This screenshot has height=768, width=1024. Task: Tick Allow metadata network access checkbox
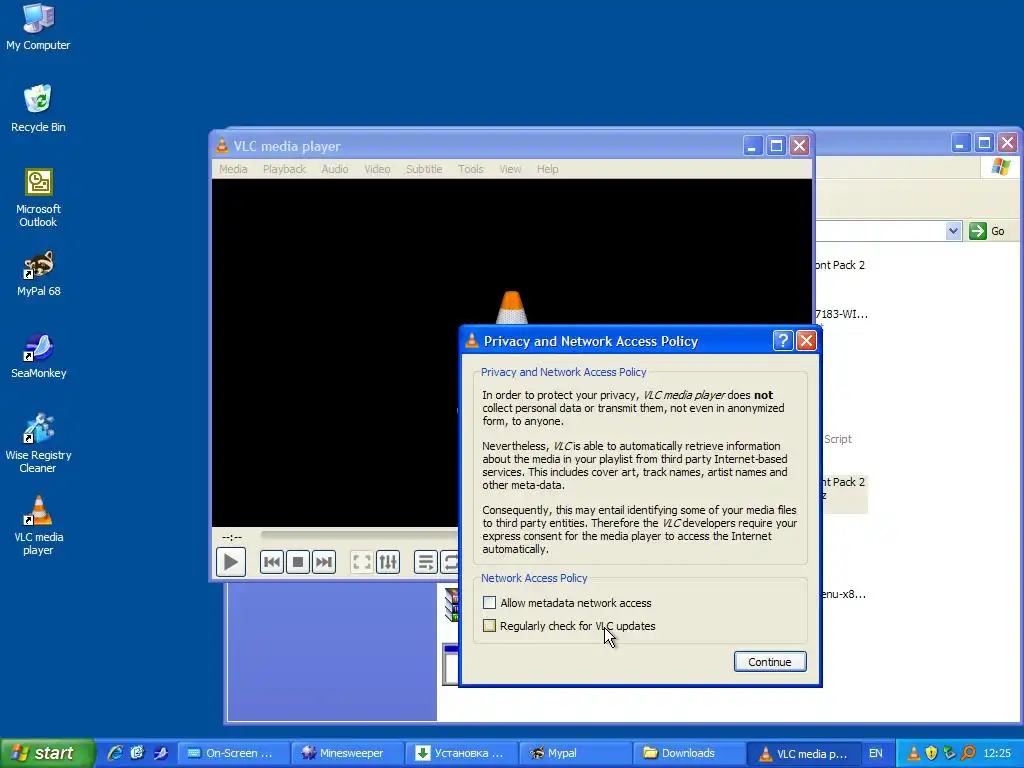[489, 603]
